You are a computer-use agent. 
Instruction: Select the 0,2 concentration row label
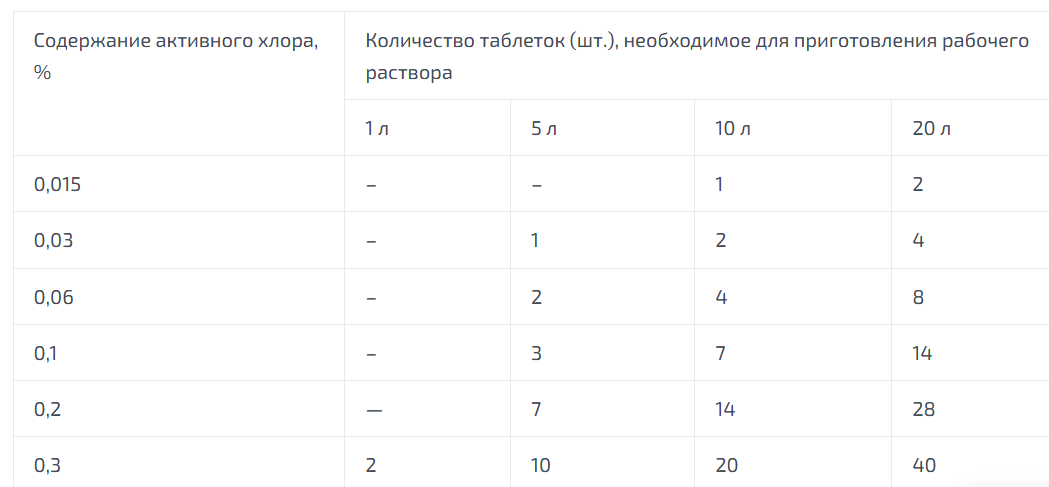(x=46, y=409)
